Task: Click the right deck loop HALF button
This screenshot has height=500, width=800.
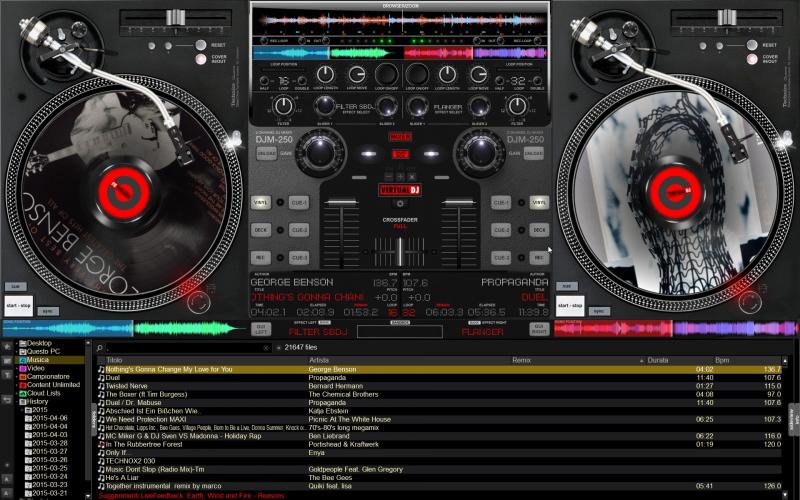Action: tap(499, 81)
